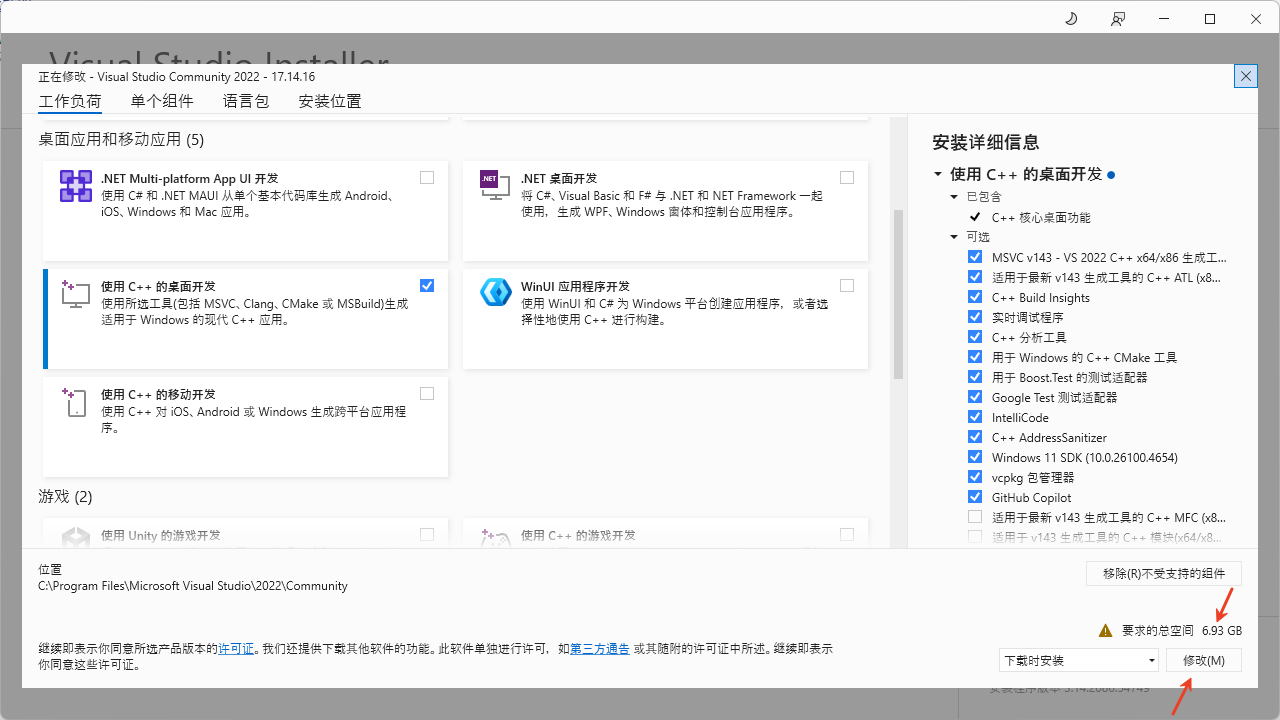
Task: Check the .NET Multi-platform App UI 开发 workload
Action: pos(427,178)
